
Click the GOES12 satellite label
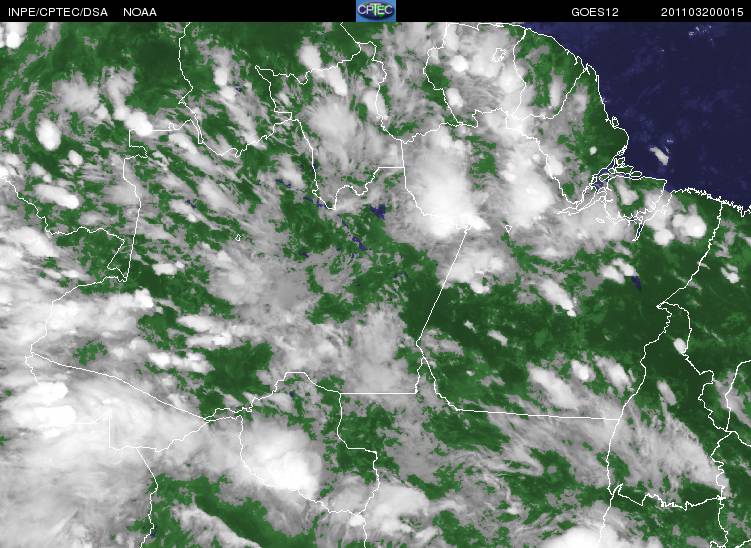click(x=595, y=12)
